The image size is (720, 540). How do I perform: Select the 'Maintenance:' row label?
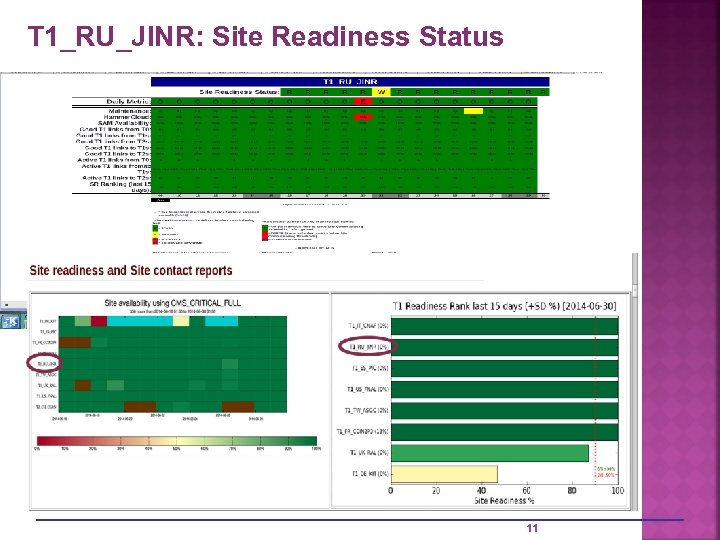(129, 111)
